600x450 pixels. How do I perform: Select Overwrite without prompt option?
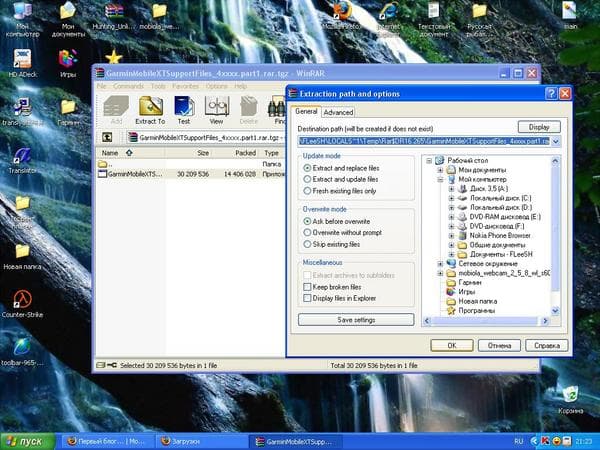point(307,232)
